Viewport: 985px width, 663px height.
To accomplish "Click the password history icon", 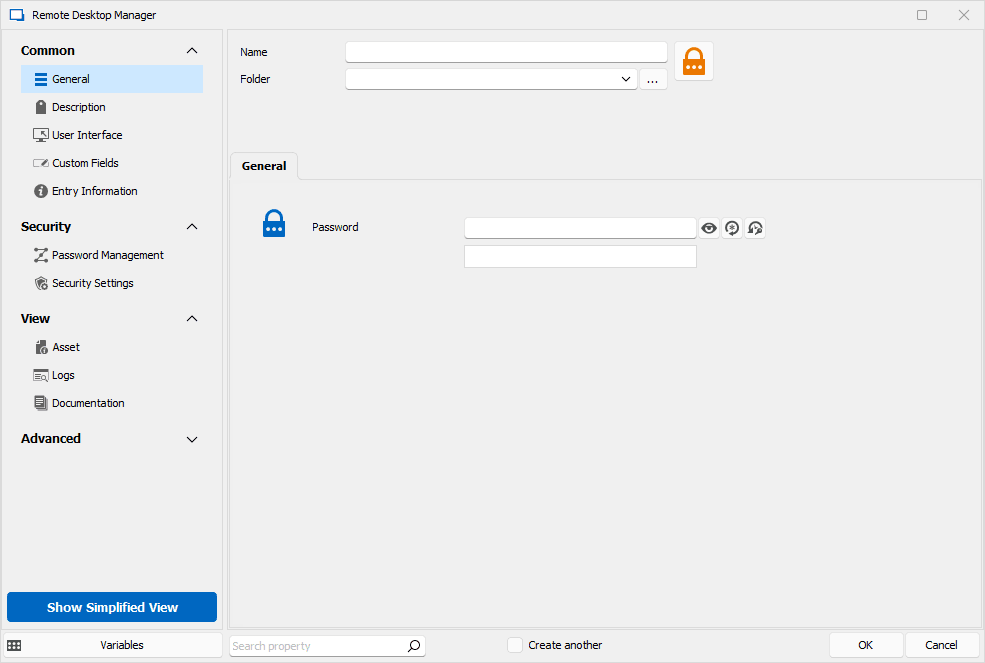I will click(755, 228).
